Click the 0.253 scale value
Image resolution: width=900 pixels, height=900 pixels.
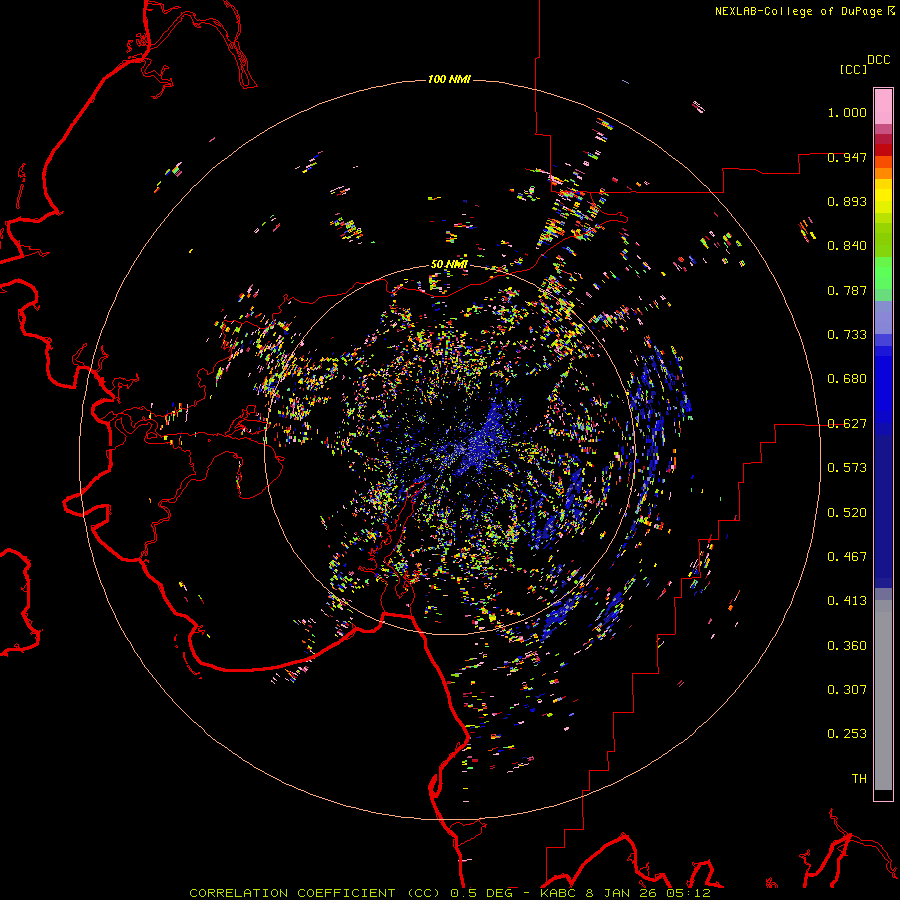[847, 734]
